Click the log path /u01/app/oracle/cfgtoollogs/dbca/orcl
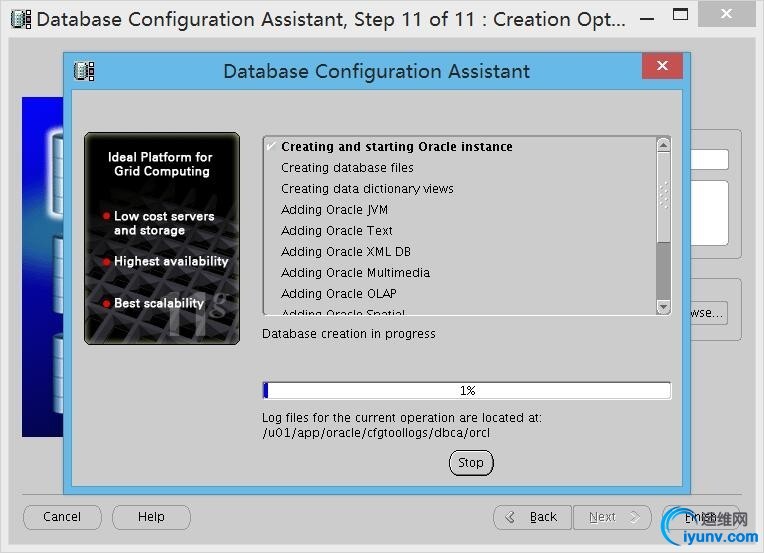Screen dimensions: 764x553 [x=376, y=433]
